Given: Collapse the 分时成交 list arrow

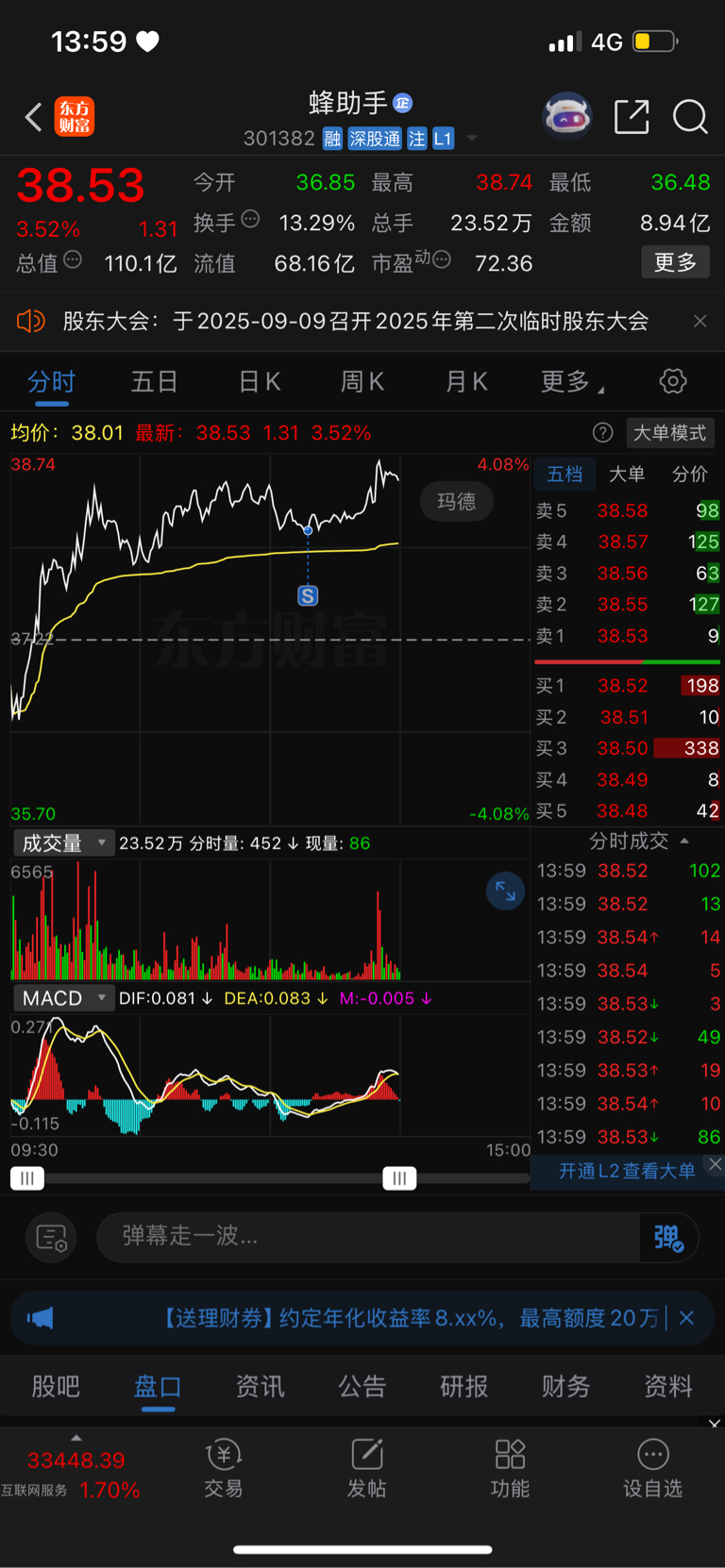Looking at the screenshot, I should click(684, 841).
